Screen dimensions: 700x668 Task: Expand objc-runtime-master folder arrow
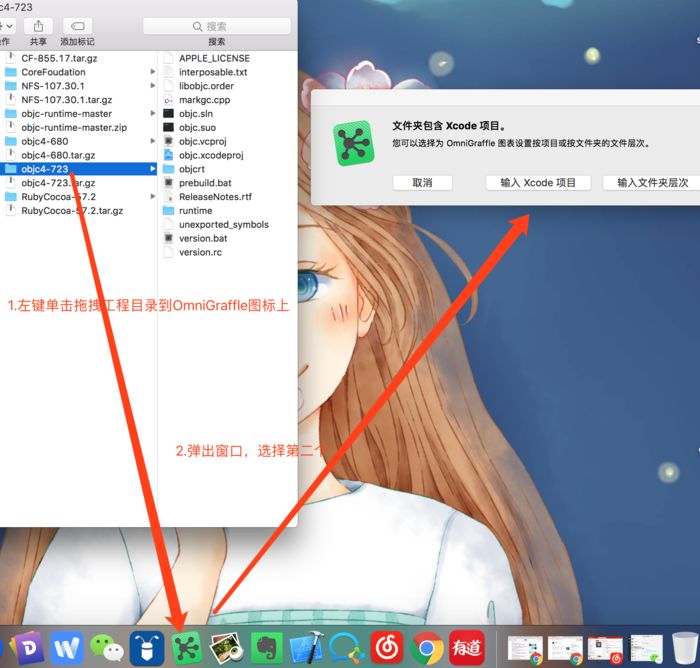pyautogui.click(x=153, y=113)
